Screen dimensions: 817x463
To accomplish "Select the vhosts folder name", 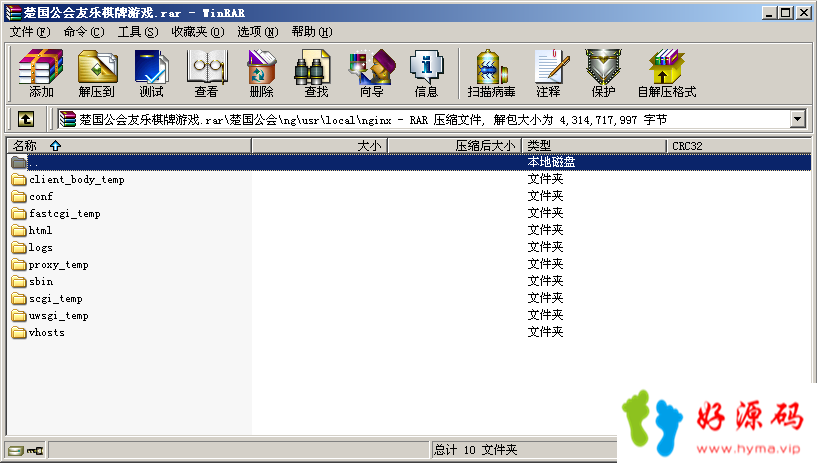I will (46, 333).
